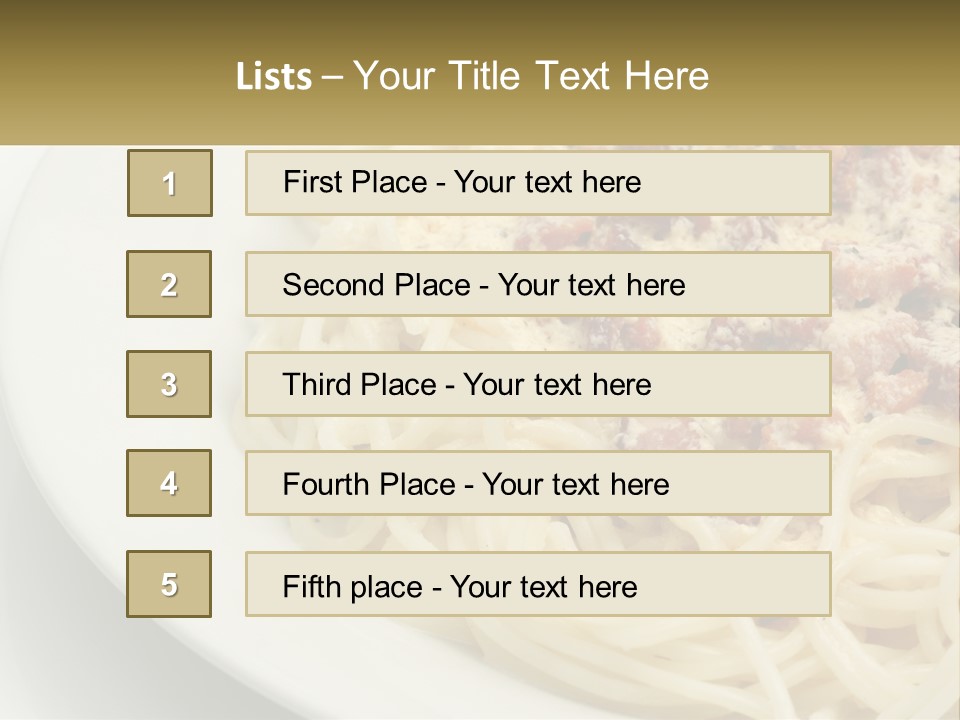Screen dimensions: 960x720
Task: Click the words Your Title Text Here
Action: (x=531, y=76)
